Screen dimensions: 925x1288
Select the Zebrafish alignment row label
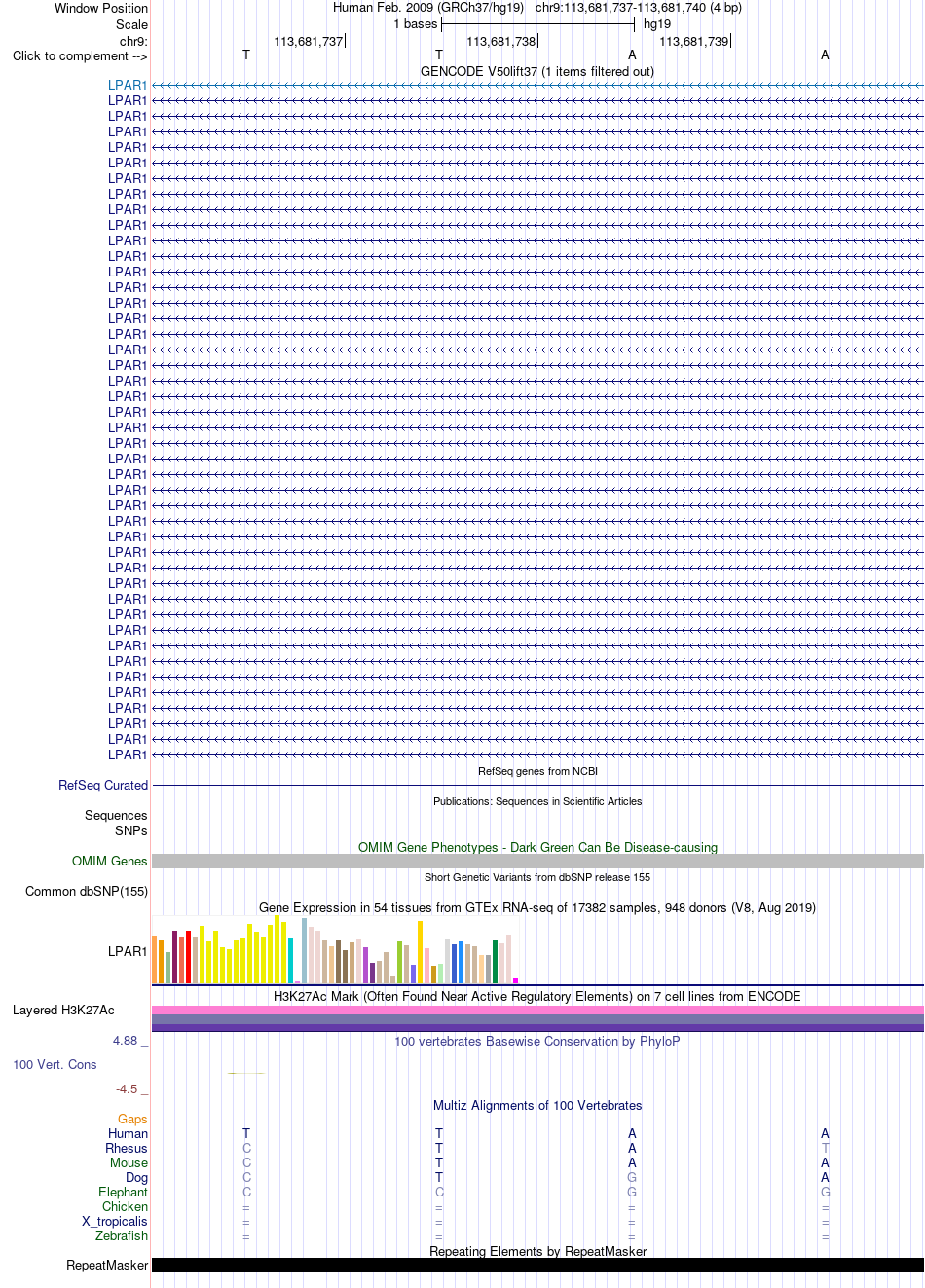click(122, 1235)
